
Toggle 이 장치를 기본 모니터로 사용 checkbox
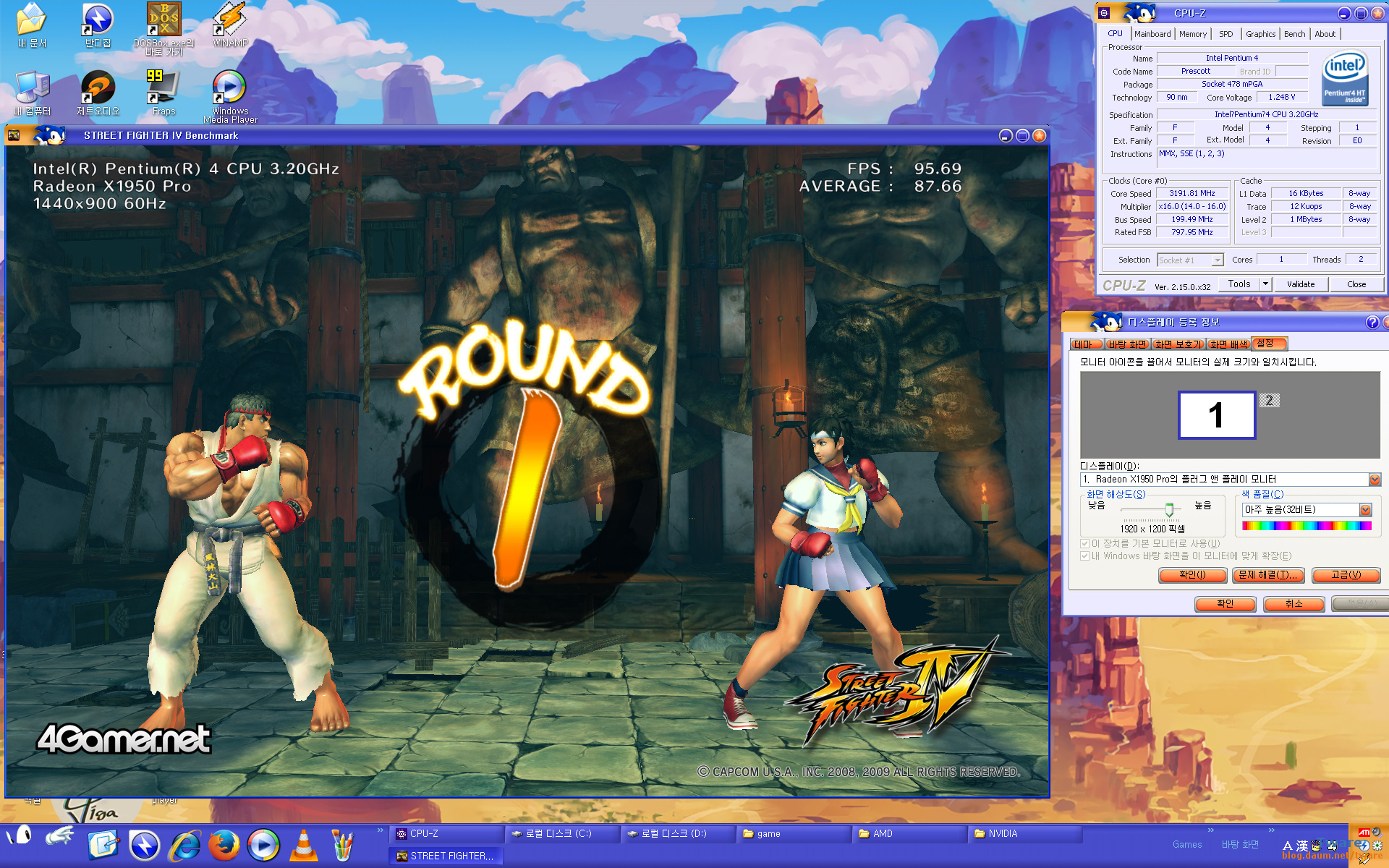(1084, 543)
